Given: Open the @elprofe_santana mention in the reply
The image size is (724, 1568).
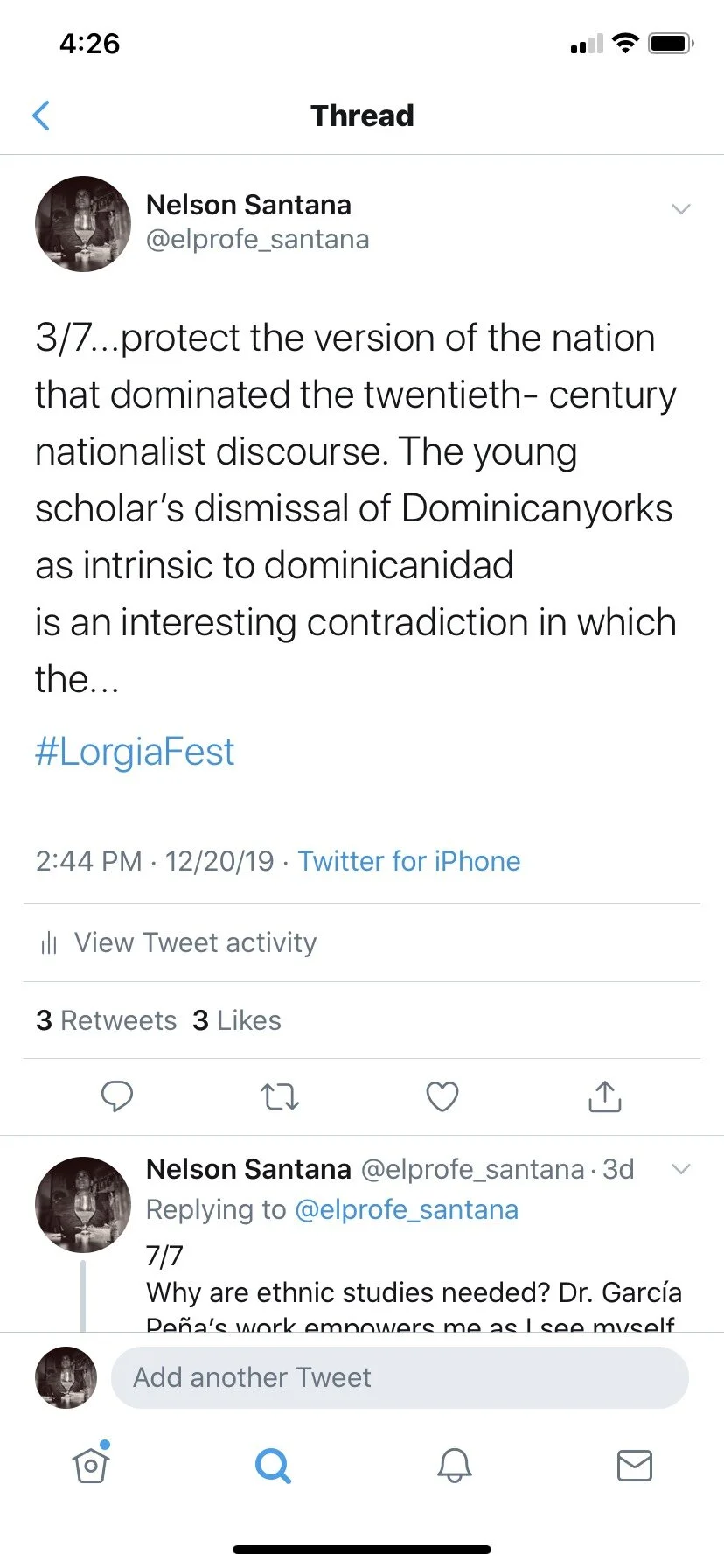Looking at the screenshot, I should [x=407, y=1209].
